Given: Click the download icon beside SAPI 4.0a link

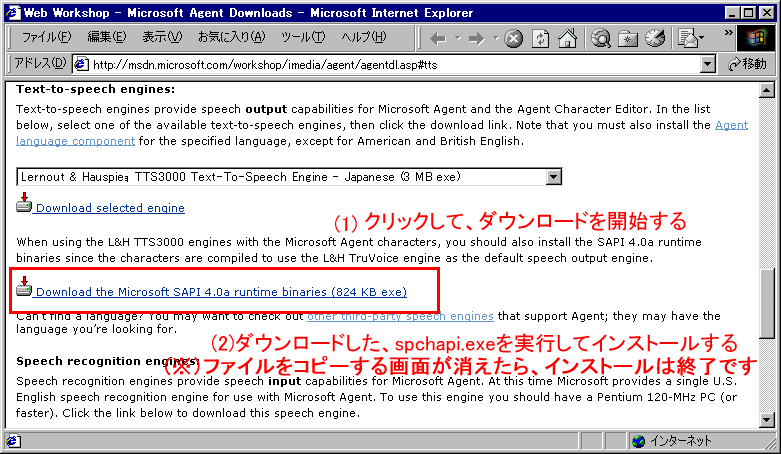Looking at the screenshot, I should (x=24, y=287).
